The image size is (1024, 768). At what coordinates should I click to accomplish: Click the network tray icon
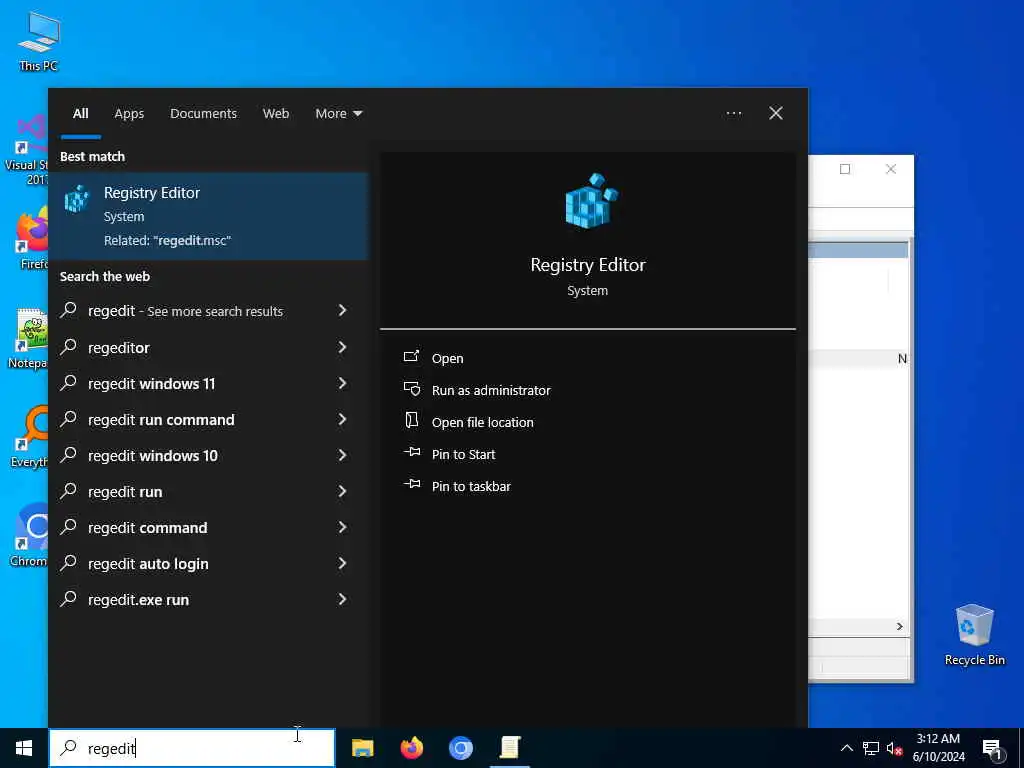coord(871,748)
